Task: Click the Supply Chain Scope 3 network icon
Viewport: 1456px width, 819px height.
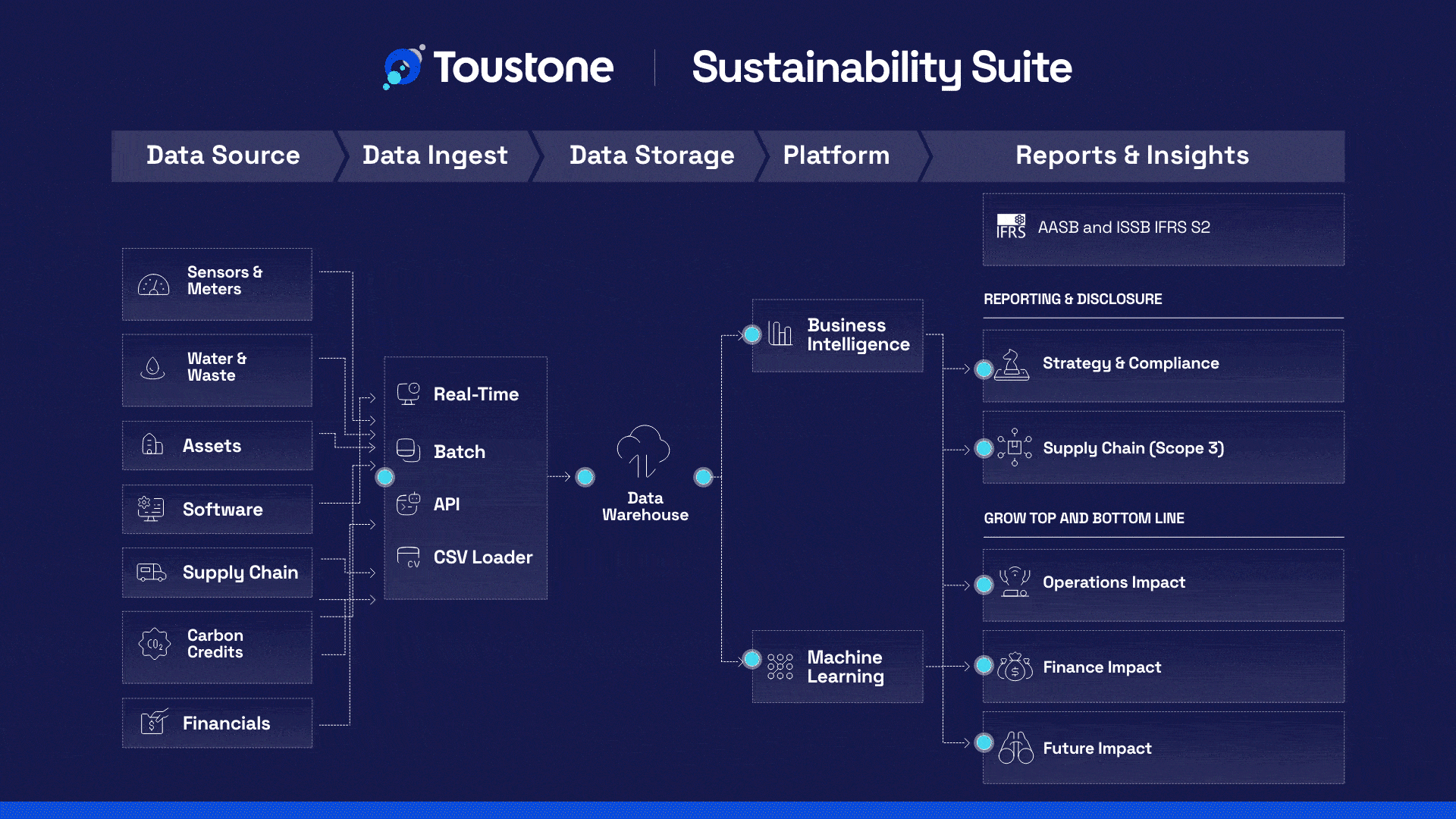Action: [1014, 447]
